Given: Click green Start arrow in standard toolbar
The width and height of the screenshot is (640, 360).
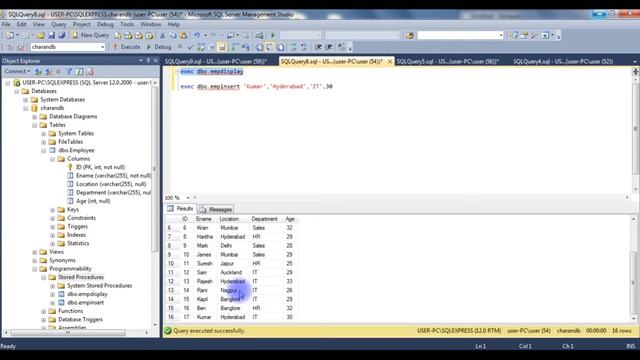Looking at the screenshot, I should (x=273, y=36).
